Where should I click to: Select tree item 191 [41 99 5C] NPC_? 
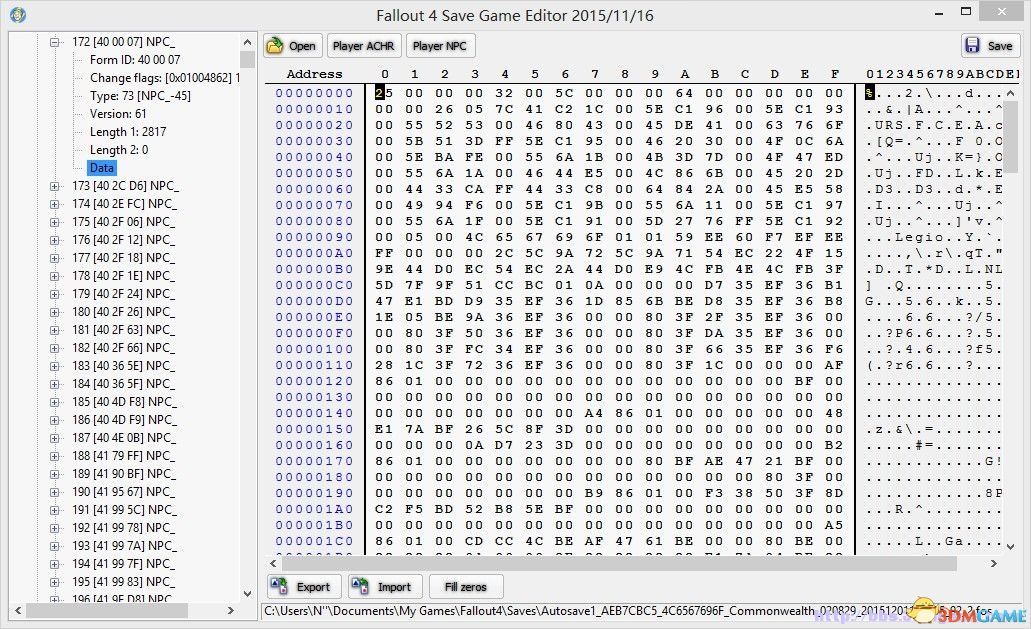[124, 510]
